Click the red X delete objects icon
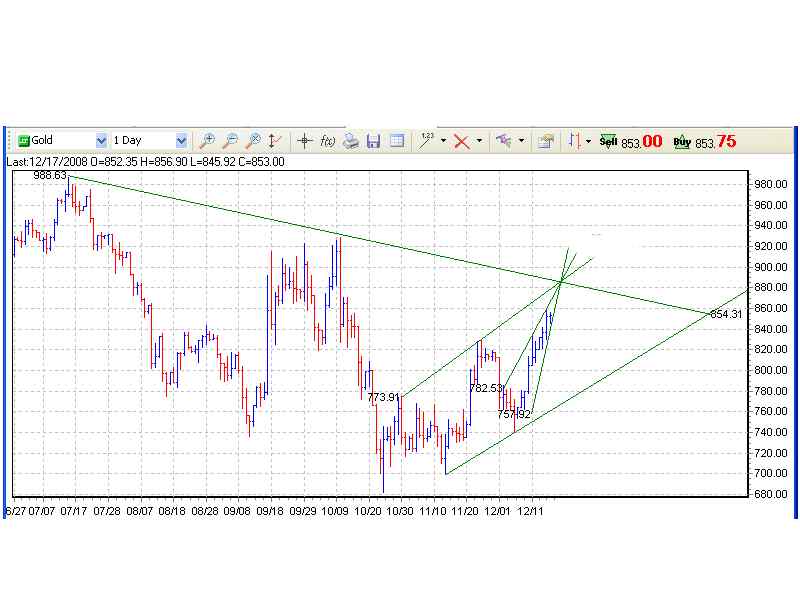The height and width of the screenshot is (600, 800). (461, 141)
